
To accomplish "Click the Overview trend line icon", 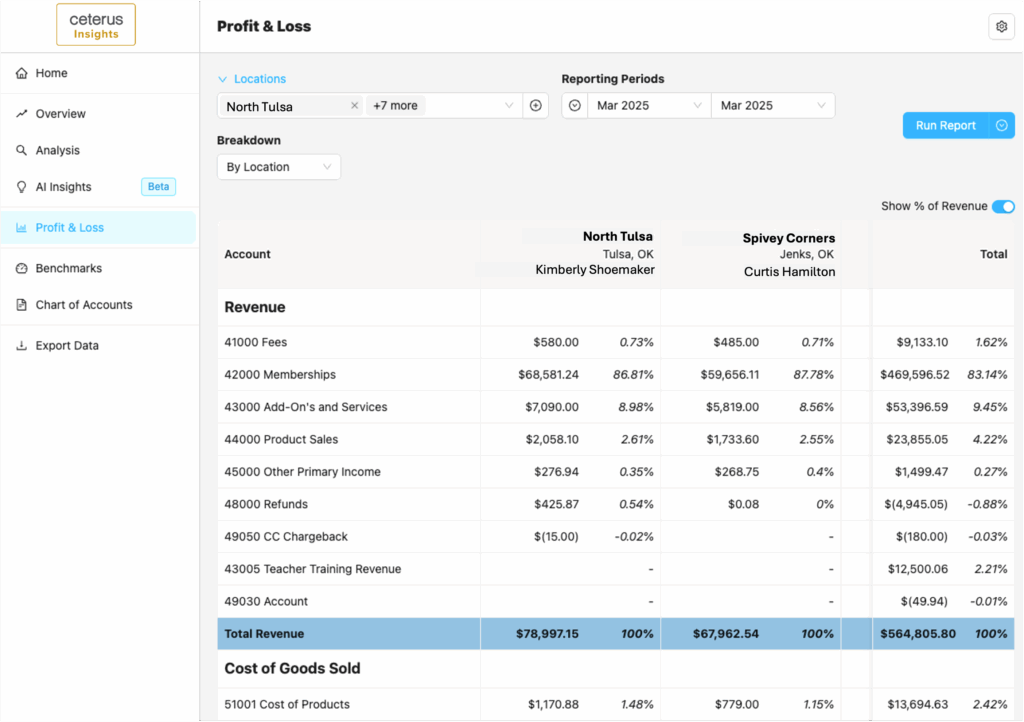I will pos(22,114).
